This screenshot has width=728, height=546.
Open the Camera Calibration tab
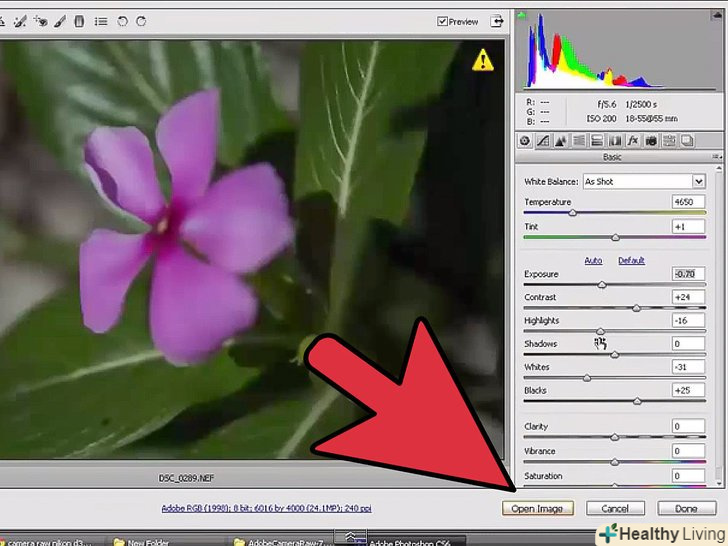(651, 141)
